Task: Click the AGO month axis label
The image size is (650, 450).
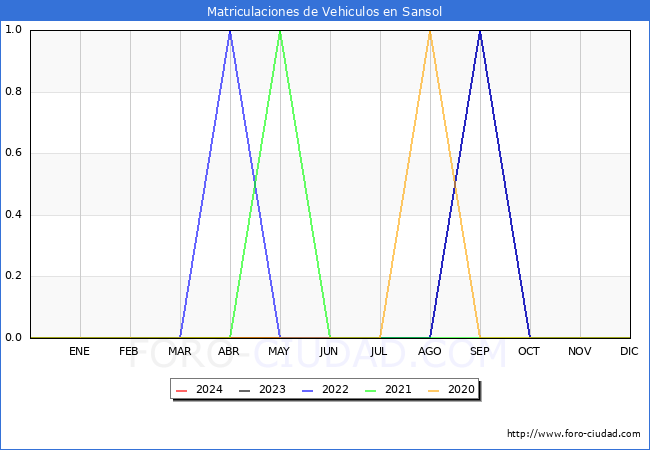Action: 429,351
